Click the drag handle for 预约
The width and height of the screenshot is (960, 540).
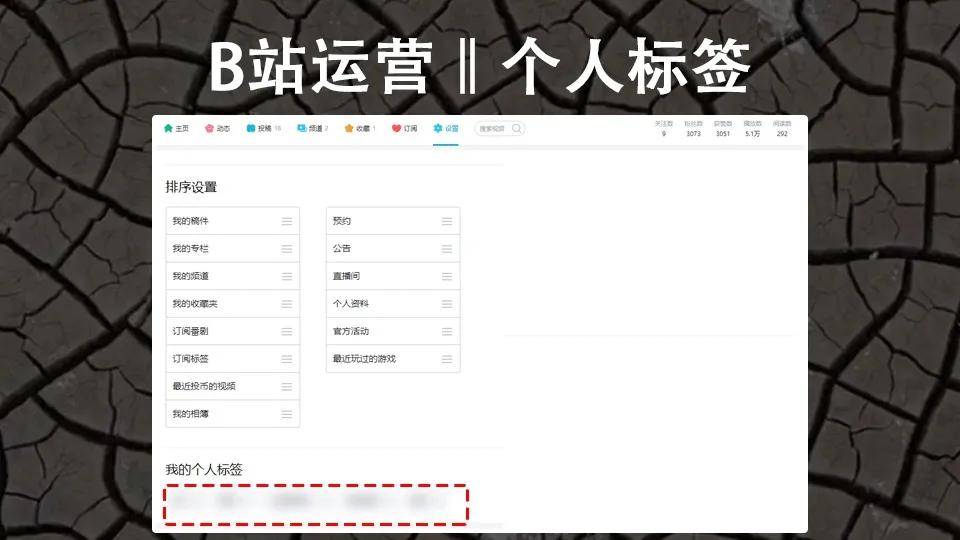(447, 222)
